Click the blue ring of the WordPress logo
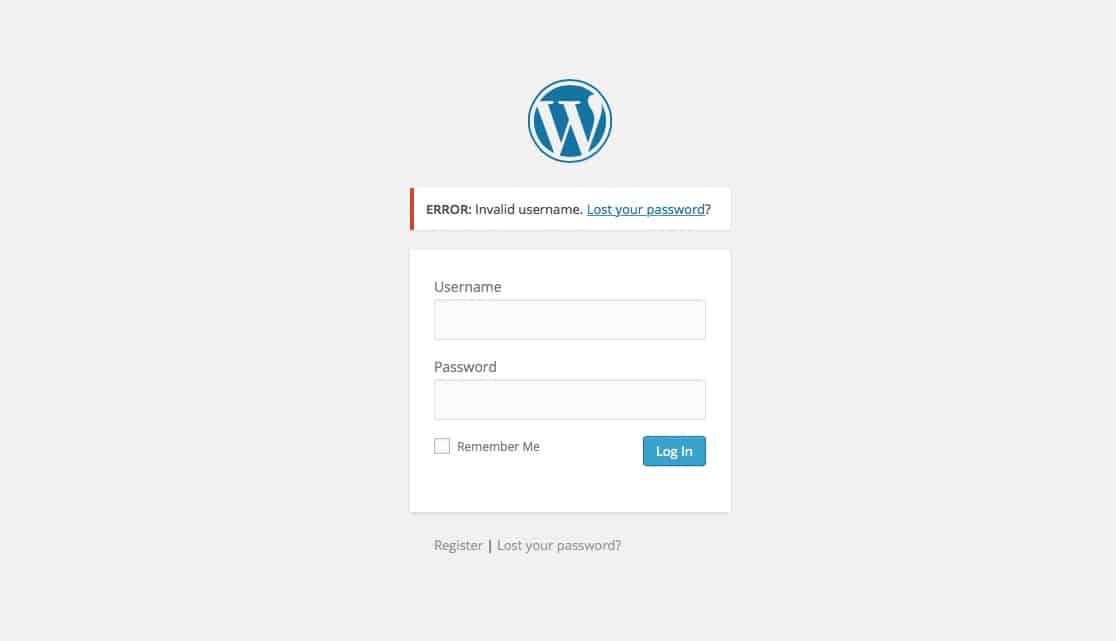The width and height of the screenshot is (1116, 641). tap(569, 81)
